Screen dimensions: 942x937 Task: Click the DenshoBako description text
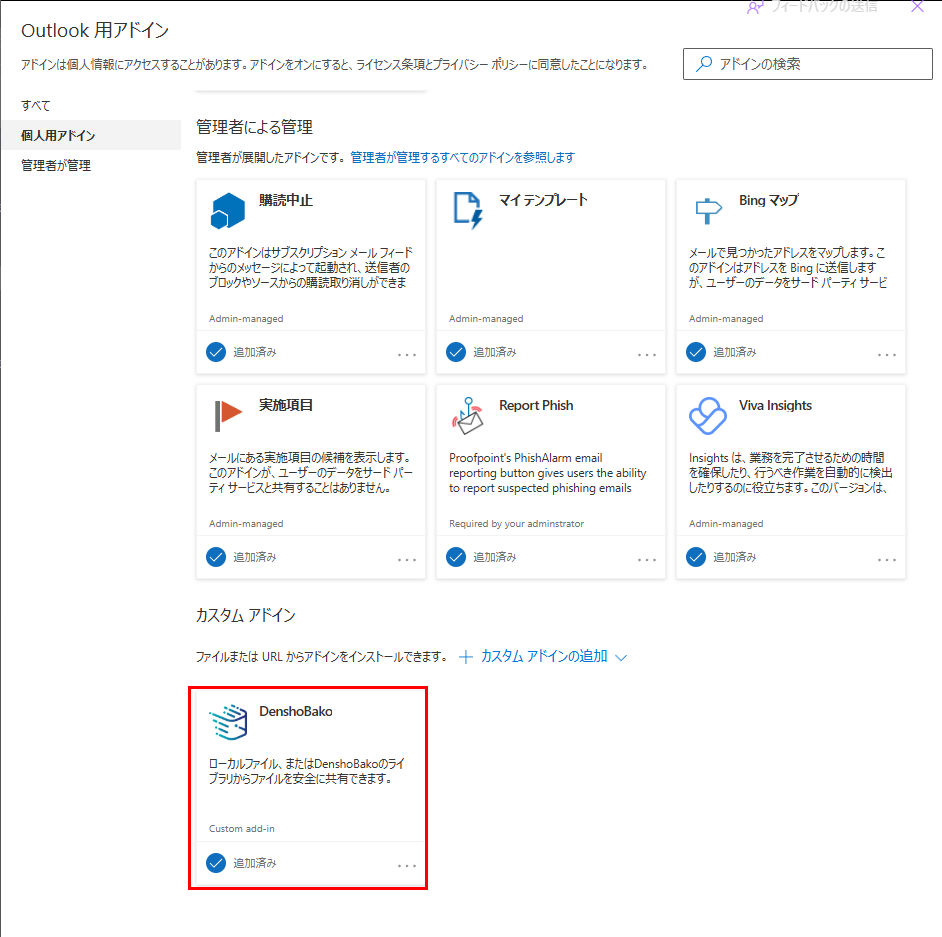[306, 771]
